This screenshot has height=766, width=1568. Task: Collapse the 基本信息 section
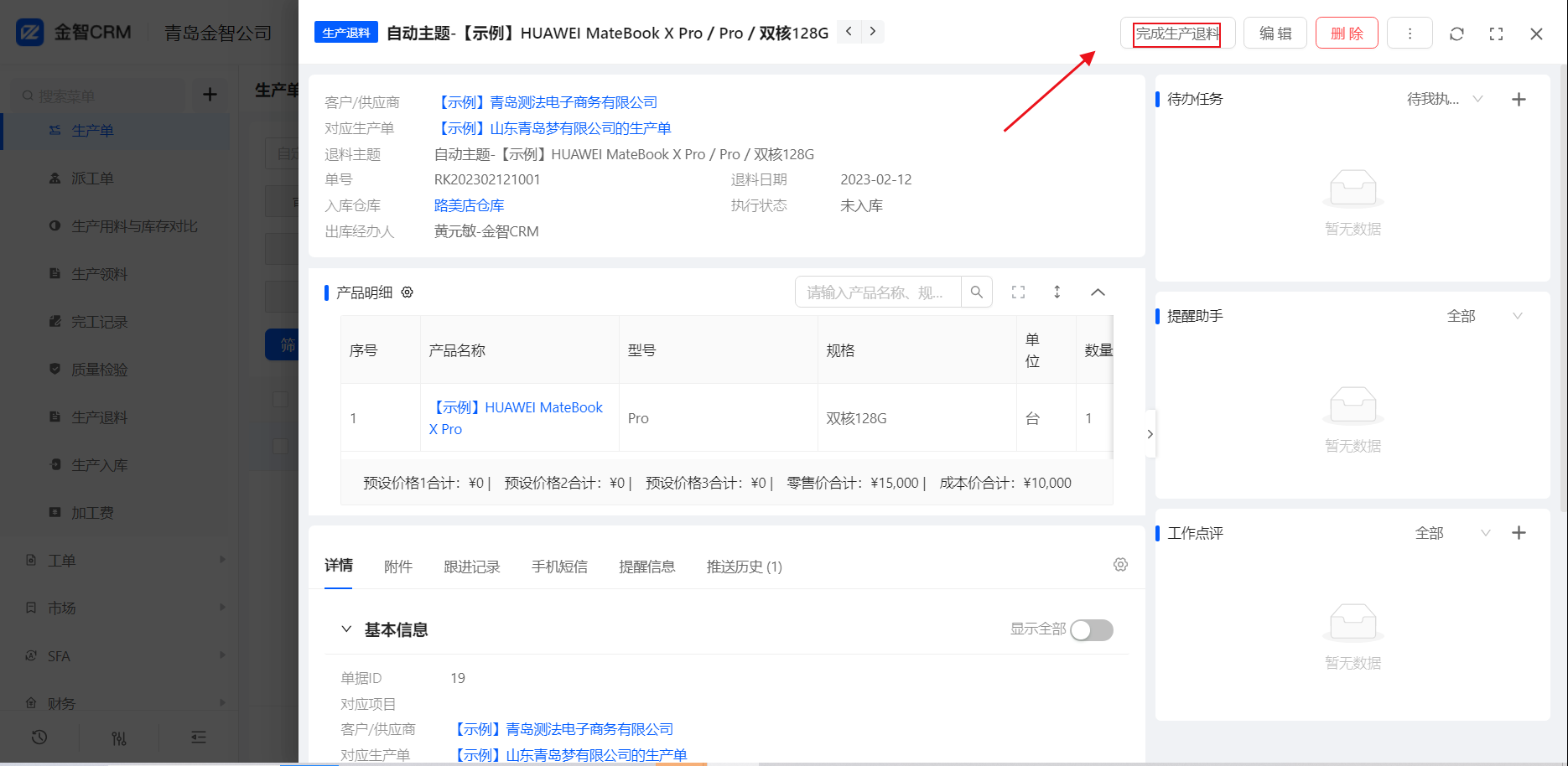(x=346, y=629)
